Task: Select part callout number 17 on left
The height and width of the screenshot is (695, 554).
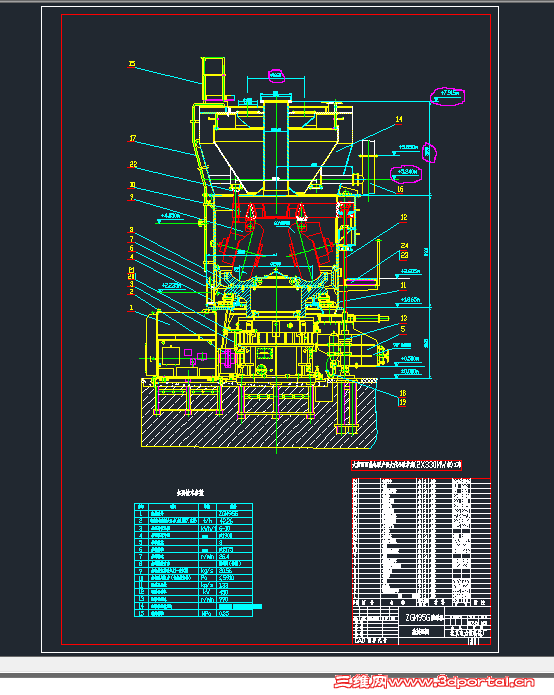Action: tap(133, 138)
